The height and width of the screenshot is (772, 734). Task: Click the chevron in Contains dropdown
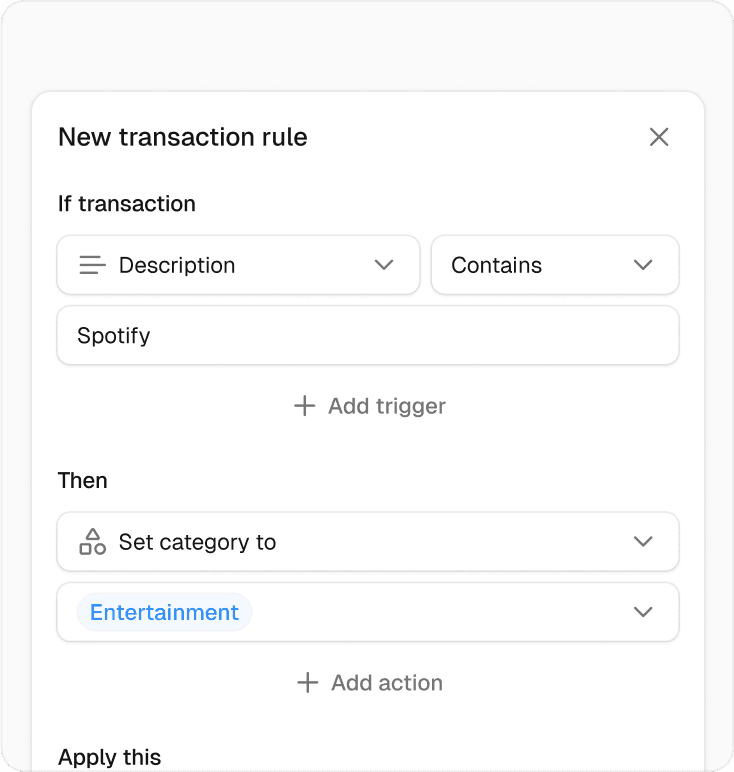tap(643, 265)
